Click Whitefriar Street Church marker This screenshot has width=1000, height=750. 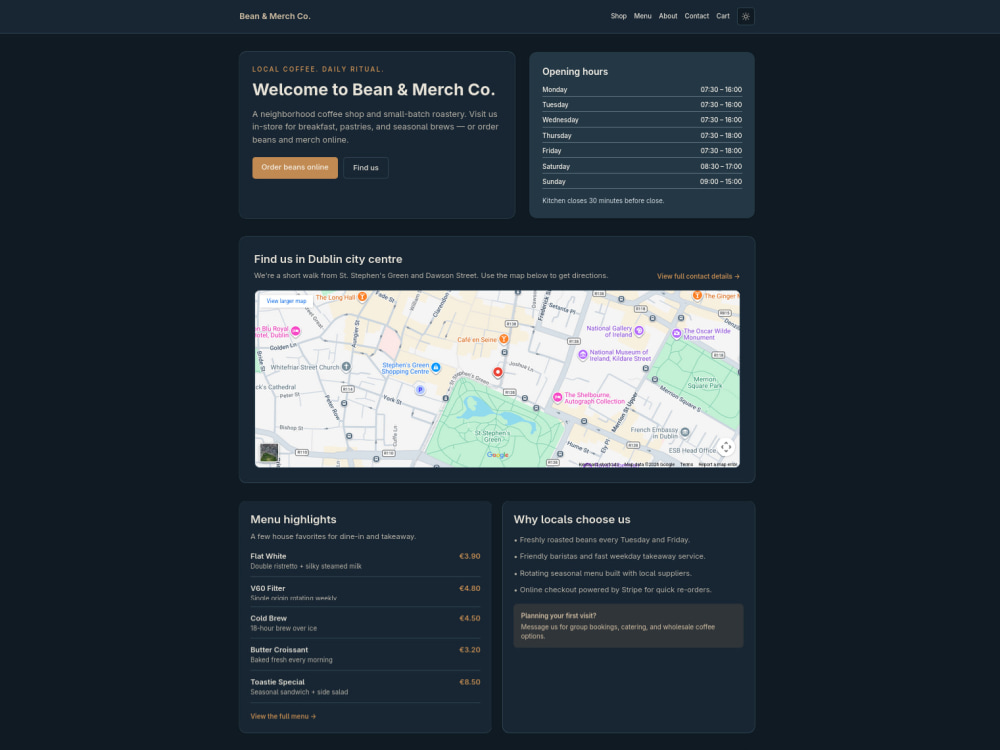346,367
